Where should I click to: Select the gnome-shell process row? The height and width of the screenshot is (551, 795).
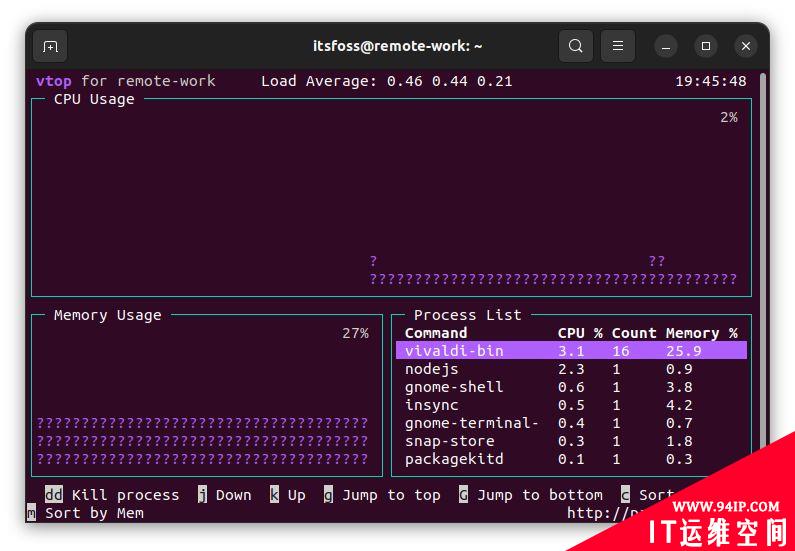click(571, 387)
